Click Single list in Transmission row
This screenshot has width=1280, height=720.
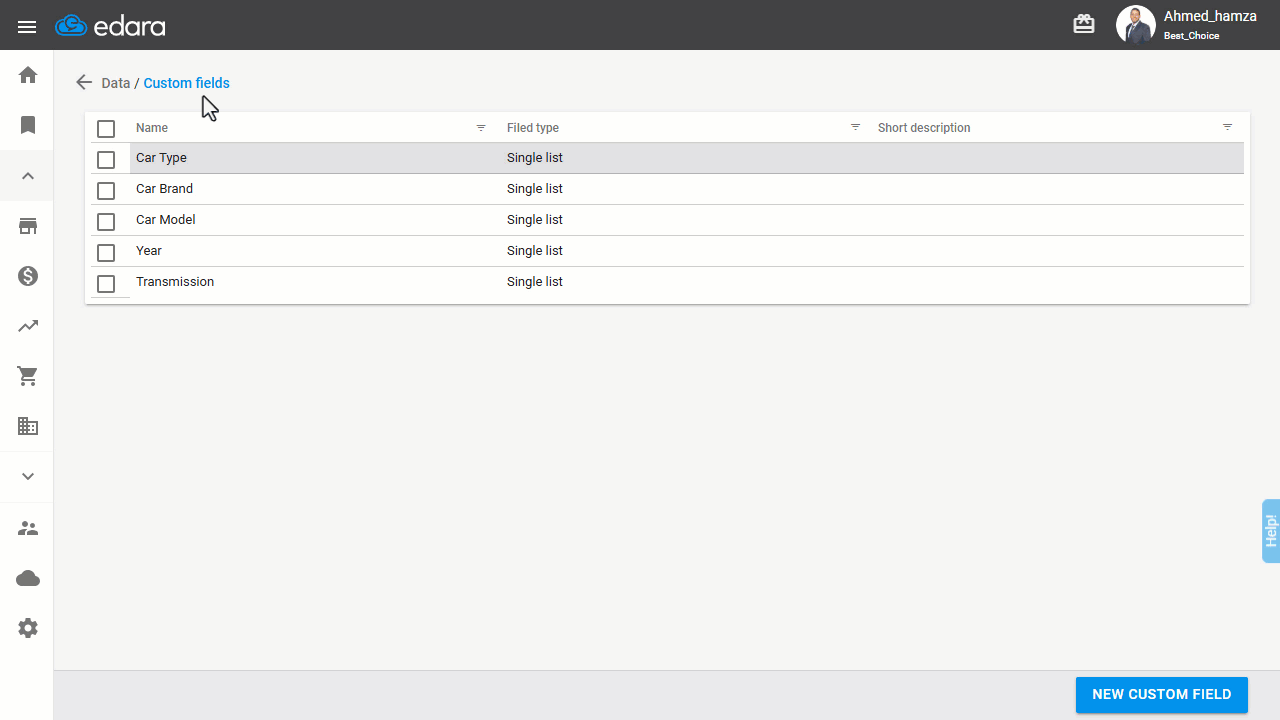coord(535,282)
